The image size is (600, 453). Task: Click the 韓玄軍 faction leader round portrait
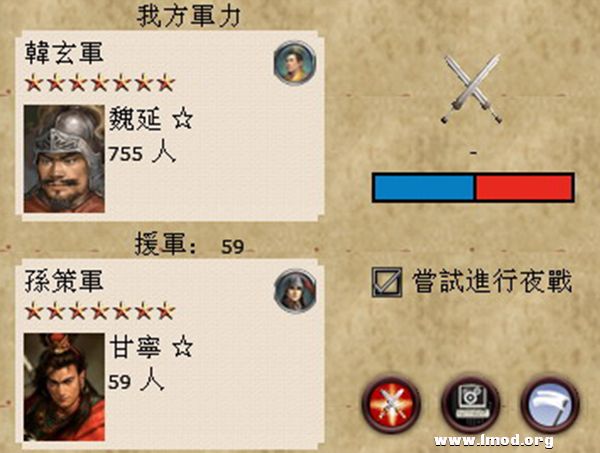(x=295, y=62)
